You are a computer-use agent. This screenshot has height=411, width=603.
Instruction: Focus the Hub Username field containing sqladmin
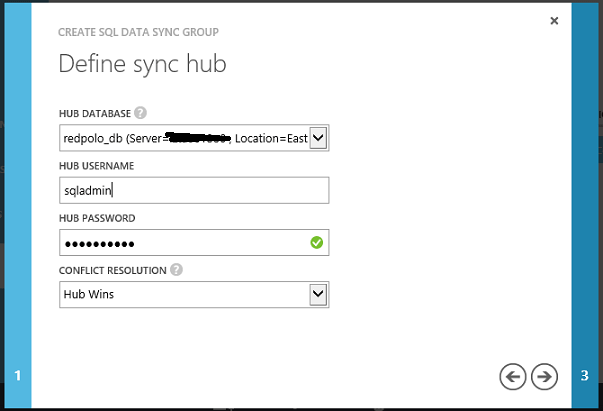point(194,190)
